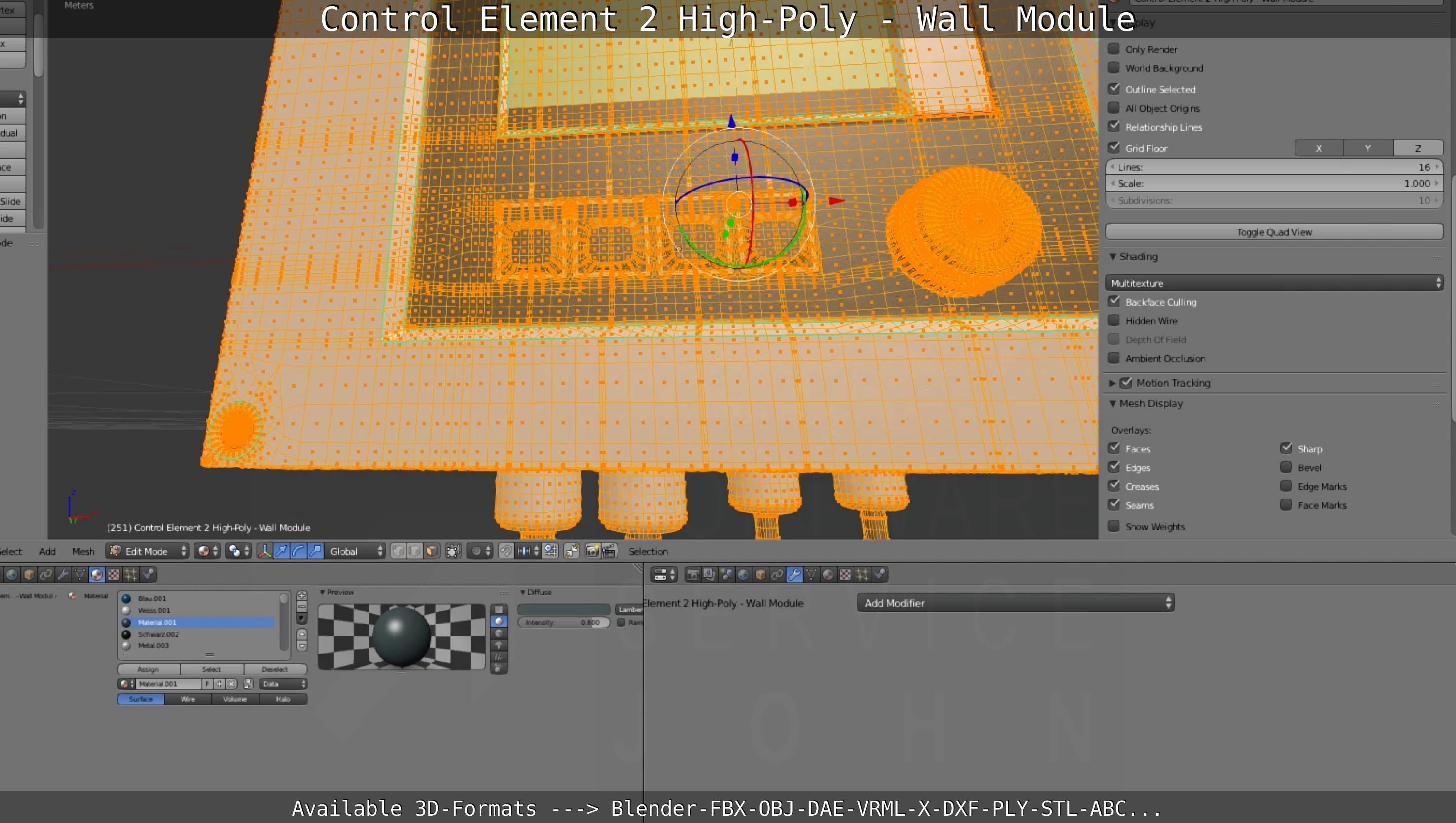This screenshot has height=823, width=1456.
Task: Click the OpenGL render image camera icon
Action: (x=592, y=551)
